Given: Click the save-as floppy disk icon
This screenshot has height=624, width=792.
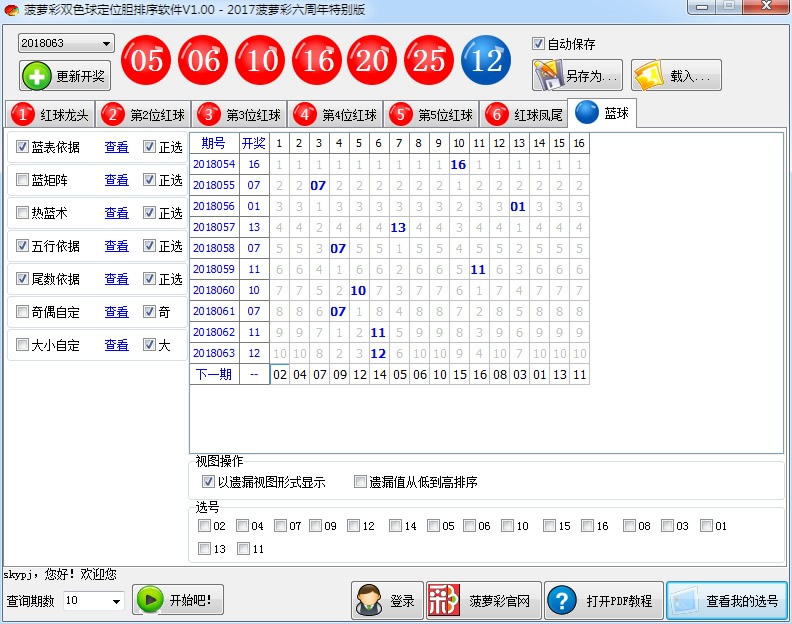Looking at the screenshot, I should tap(549, 75).
